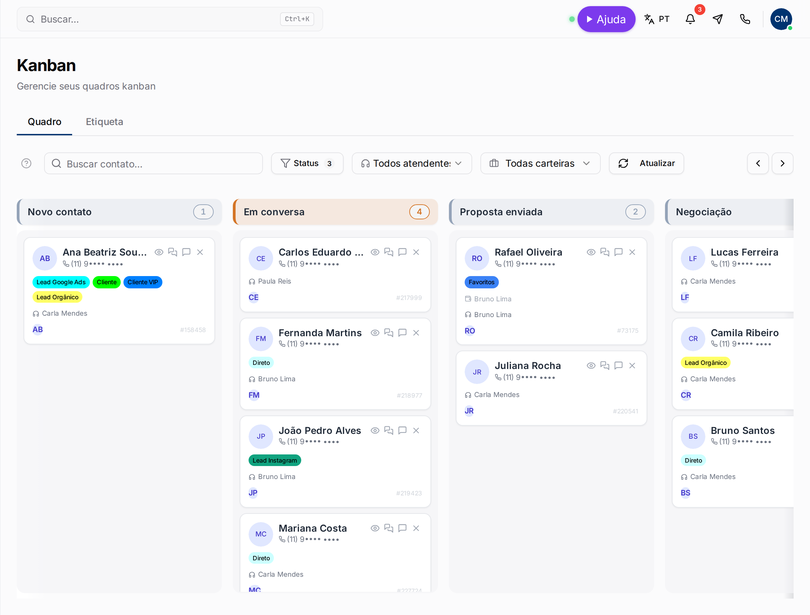The width and height of the screenshot is (810, 615).
Task: Click the card number #217999
Action: (409, 297)
